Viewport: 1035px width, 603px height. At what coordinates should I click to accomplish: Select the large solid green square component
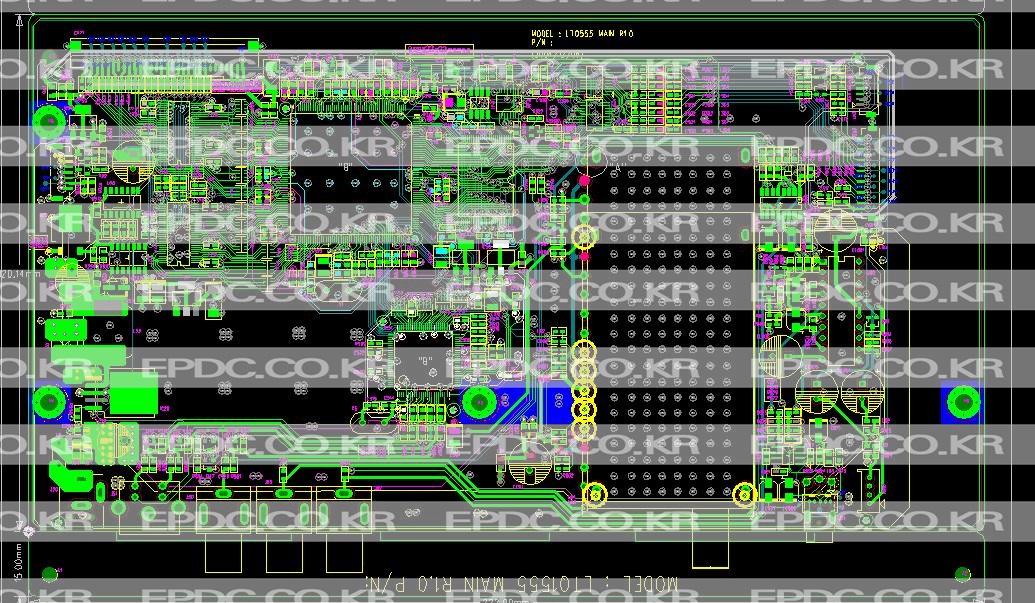point(134,393)
